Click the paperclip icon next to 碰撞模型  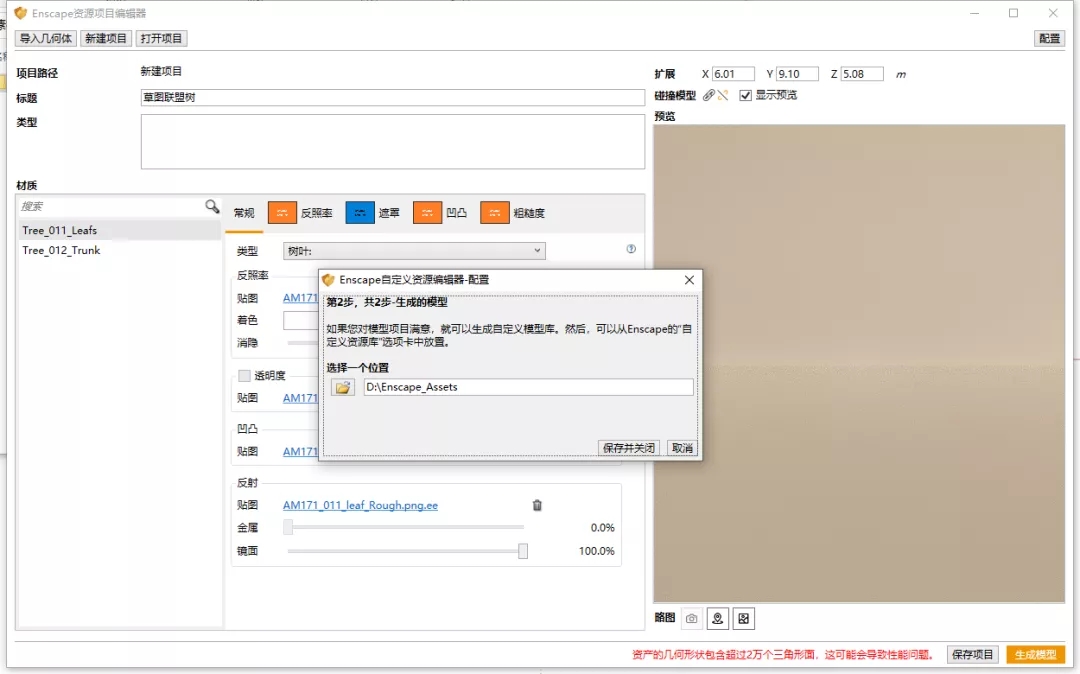[x=709, y=95]
